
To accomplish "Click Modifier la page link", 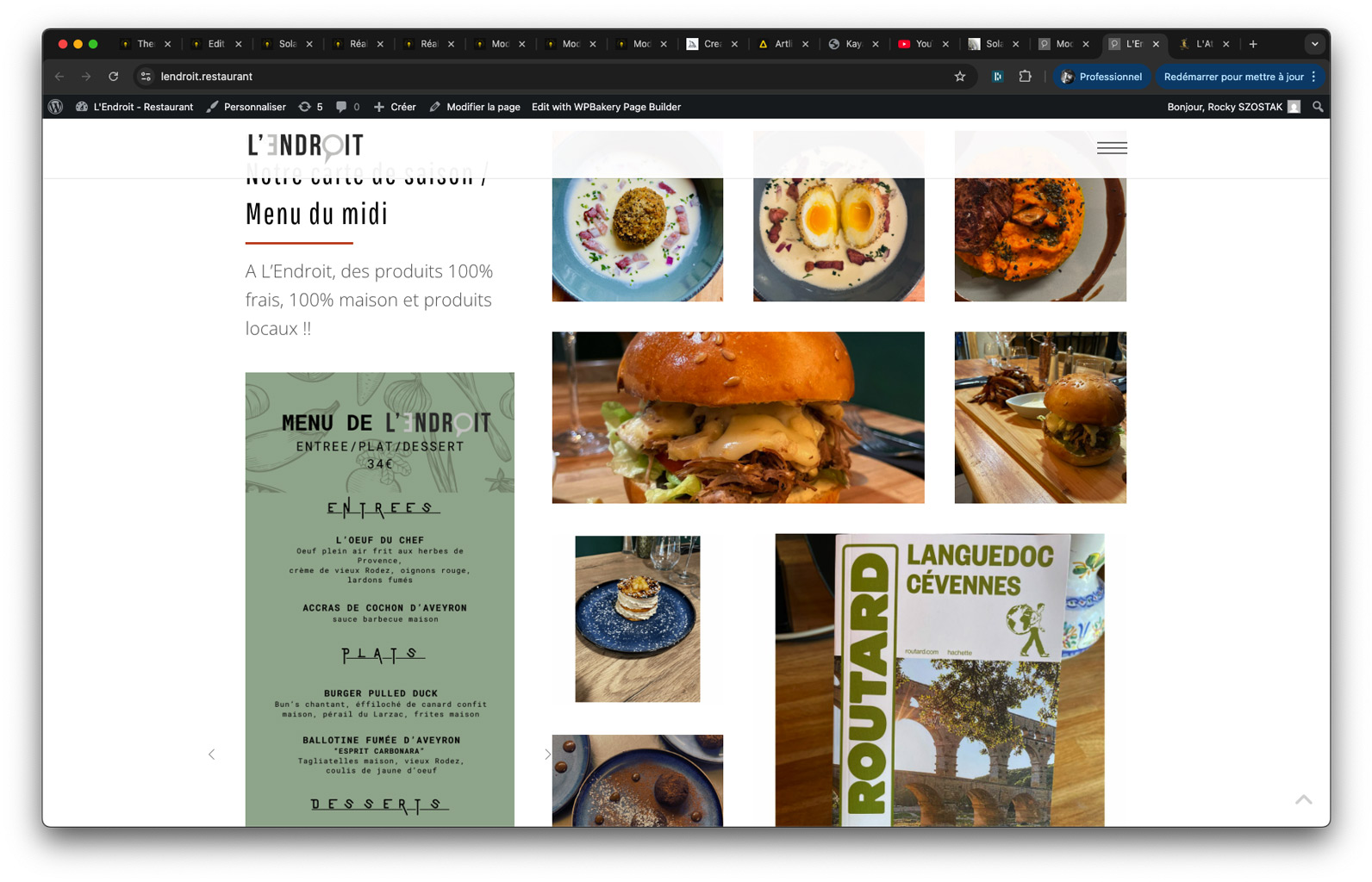I will (x=475, y=107).
